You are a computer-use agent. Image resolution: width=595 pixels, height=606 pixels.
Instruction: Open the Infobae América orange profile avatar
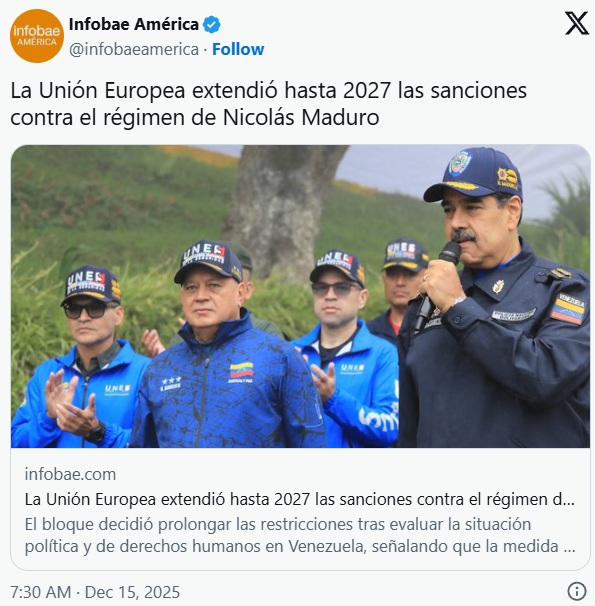coord(37,36)
